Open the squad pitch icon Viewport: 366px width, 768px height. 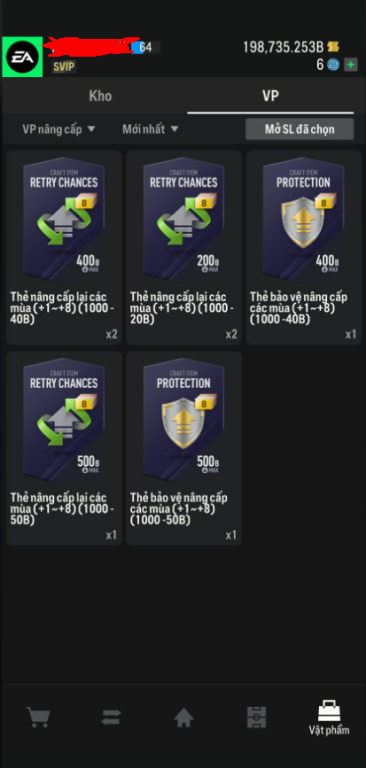coord(256,718)
